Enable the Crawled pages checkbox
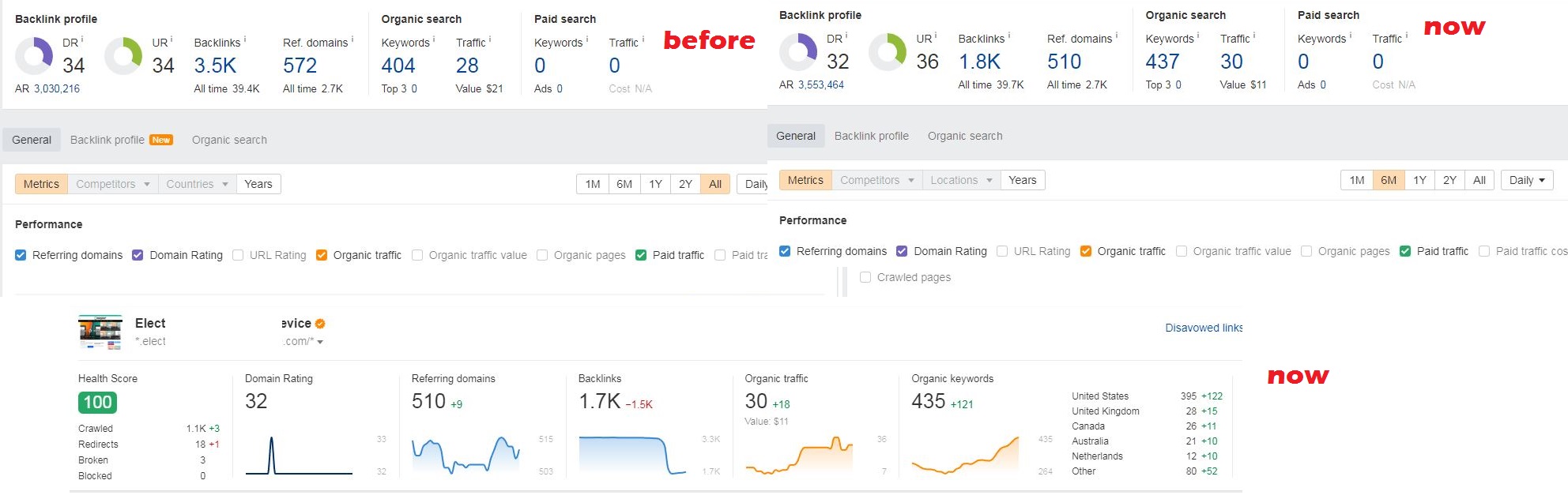The width and height of the screenshot is (1568, 499). click(865, 277)
